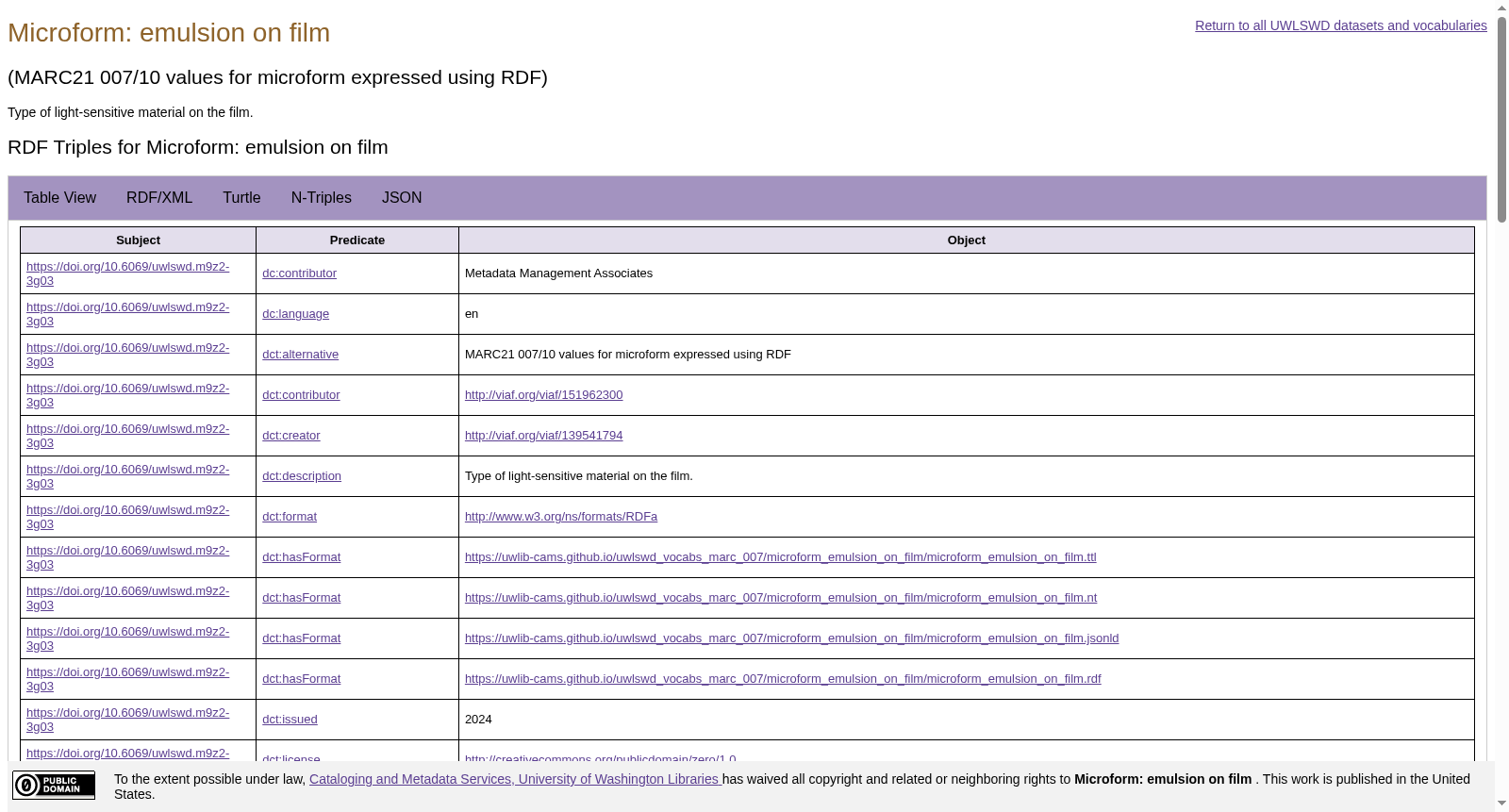Open the JSON tab

click(x=402, y=198)
